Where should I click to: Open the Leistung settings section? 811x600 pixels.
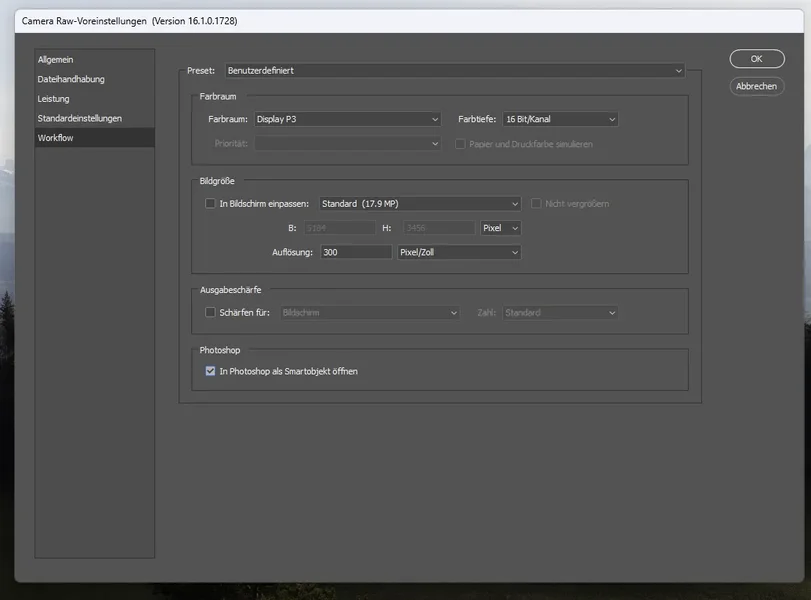94,99
